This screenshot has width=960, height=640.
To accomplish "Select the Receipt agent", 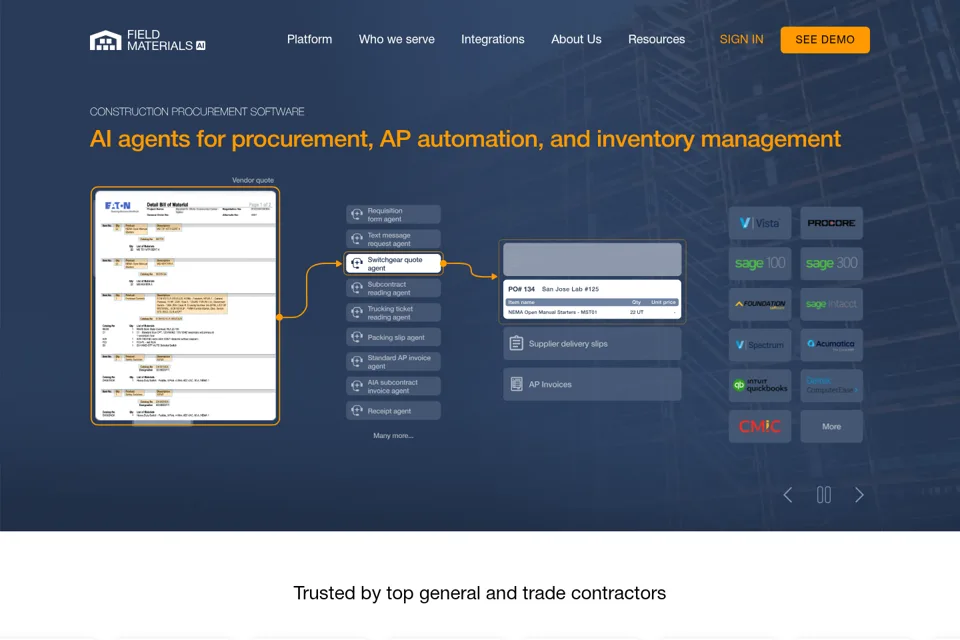I will tap(393, 410).
